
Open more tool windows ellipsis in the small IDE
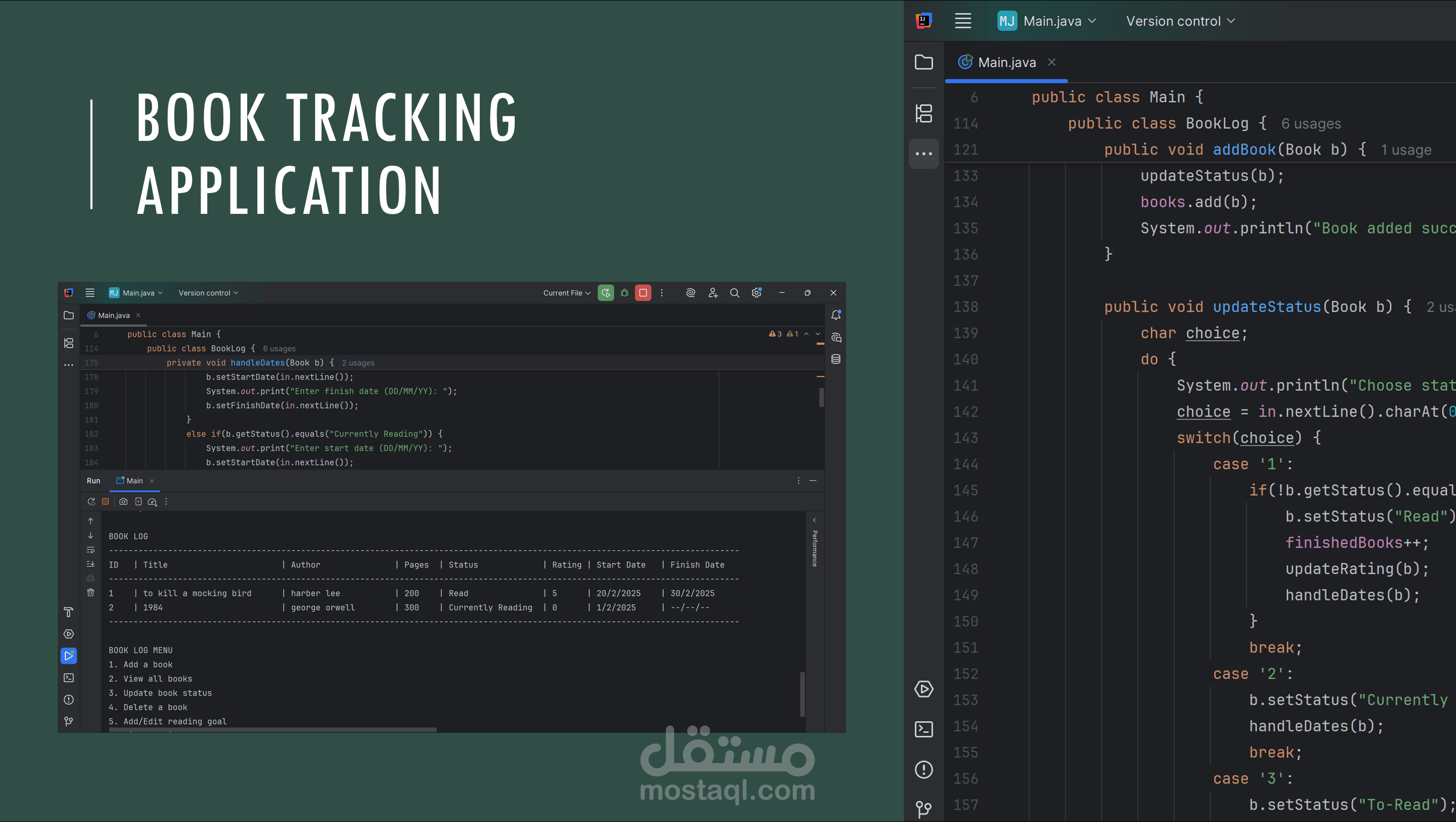(69, 365)
